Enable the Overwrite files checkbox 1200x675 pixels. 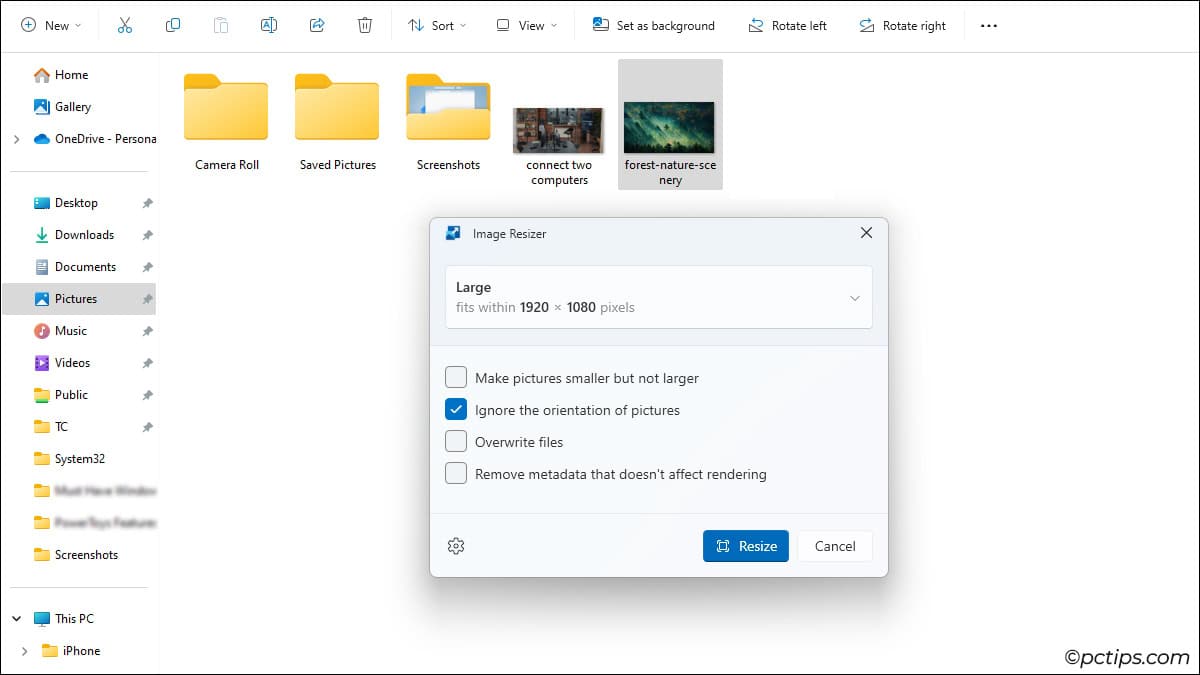456,441
